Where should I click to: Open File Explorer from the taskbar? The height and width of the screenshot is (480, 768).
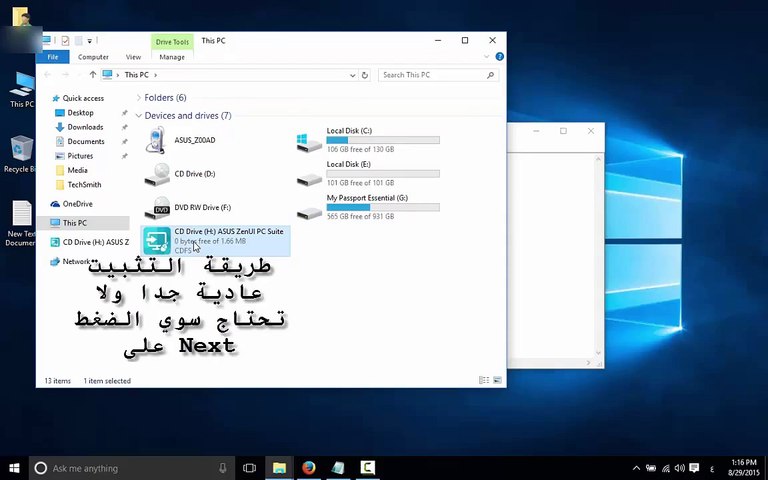point(279,468)
